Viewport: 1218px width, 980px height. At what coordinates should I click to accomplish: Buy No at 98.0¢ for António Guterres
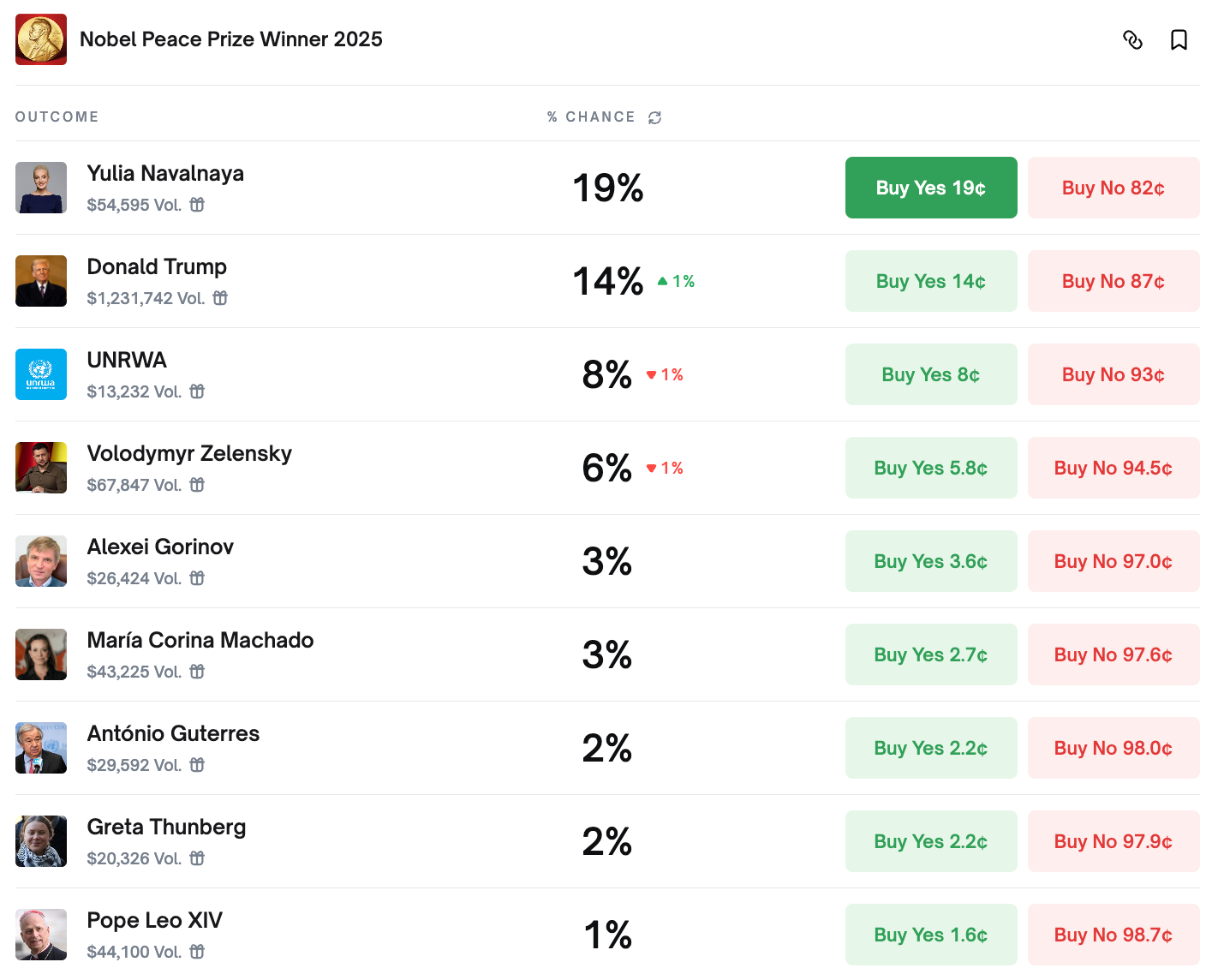pos(1114,748)
